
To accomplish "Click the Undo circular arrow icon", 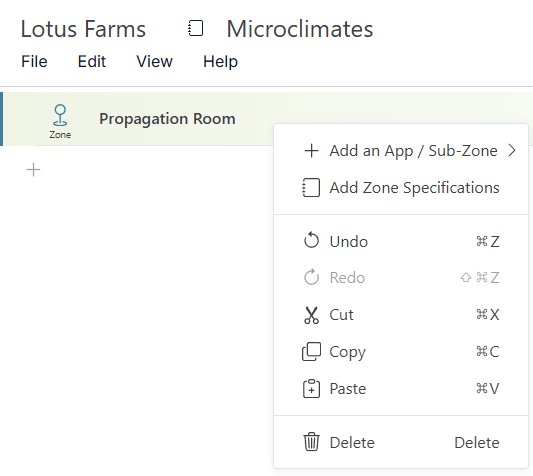I will click(311, 241).
